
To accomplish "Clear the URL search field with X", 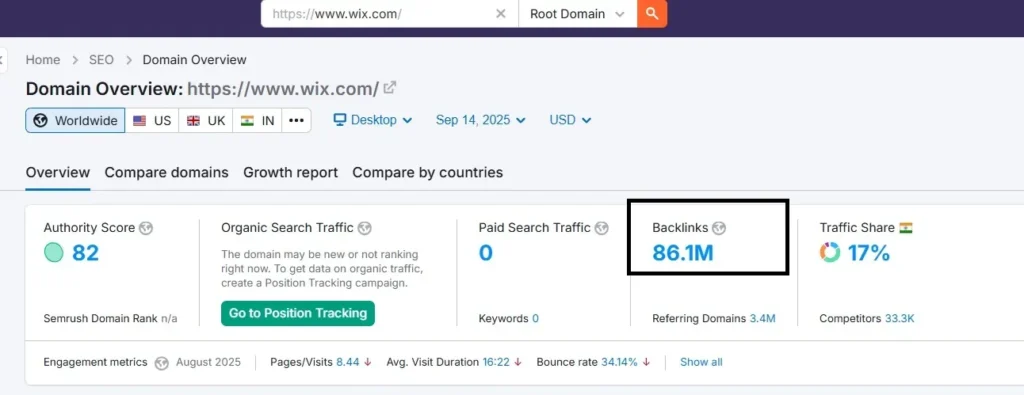I will click(x=501, y=14).
